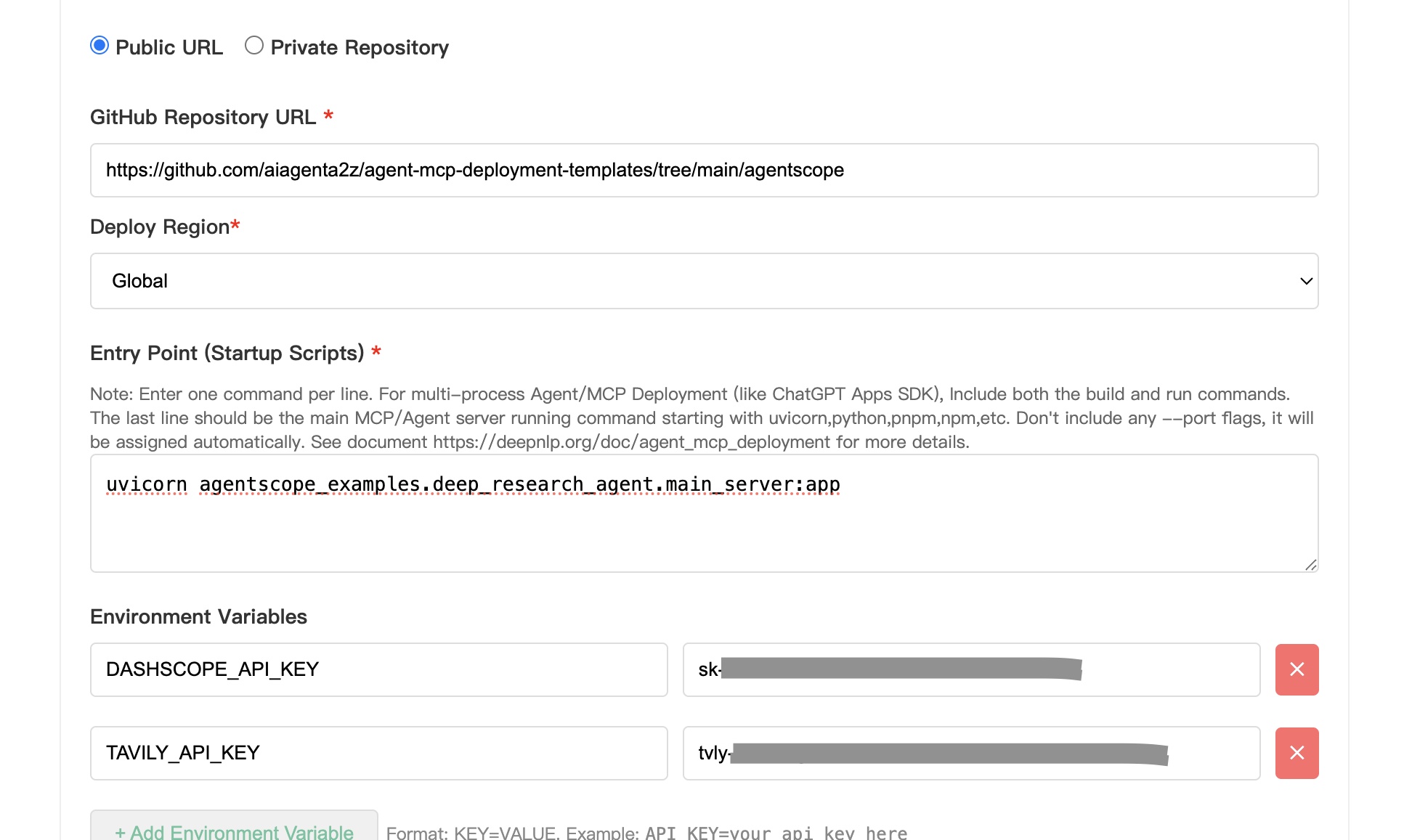The image size is (1412, 840).
Task: Click the TAVILY_API_KEY variable name field
Action: [378, 753]
